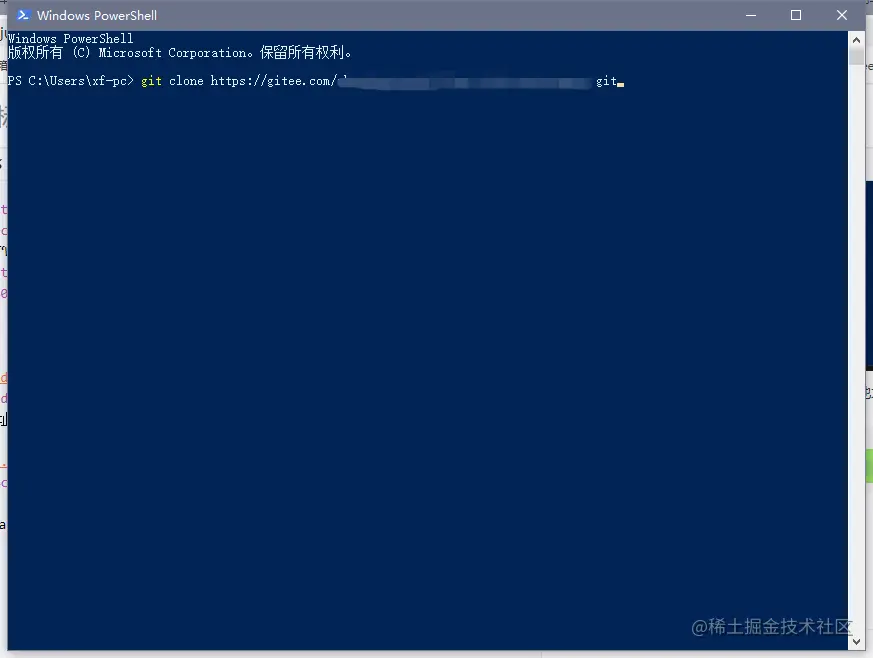
Task: Minimize the Windows PowerShell window
Action: coord(751,15)
